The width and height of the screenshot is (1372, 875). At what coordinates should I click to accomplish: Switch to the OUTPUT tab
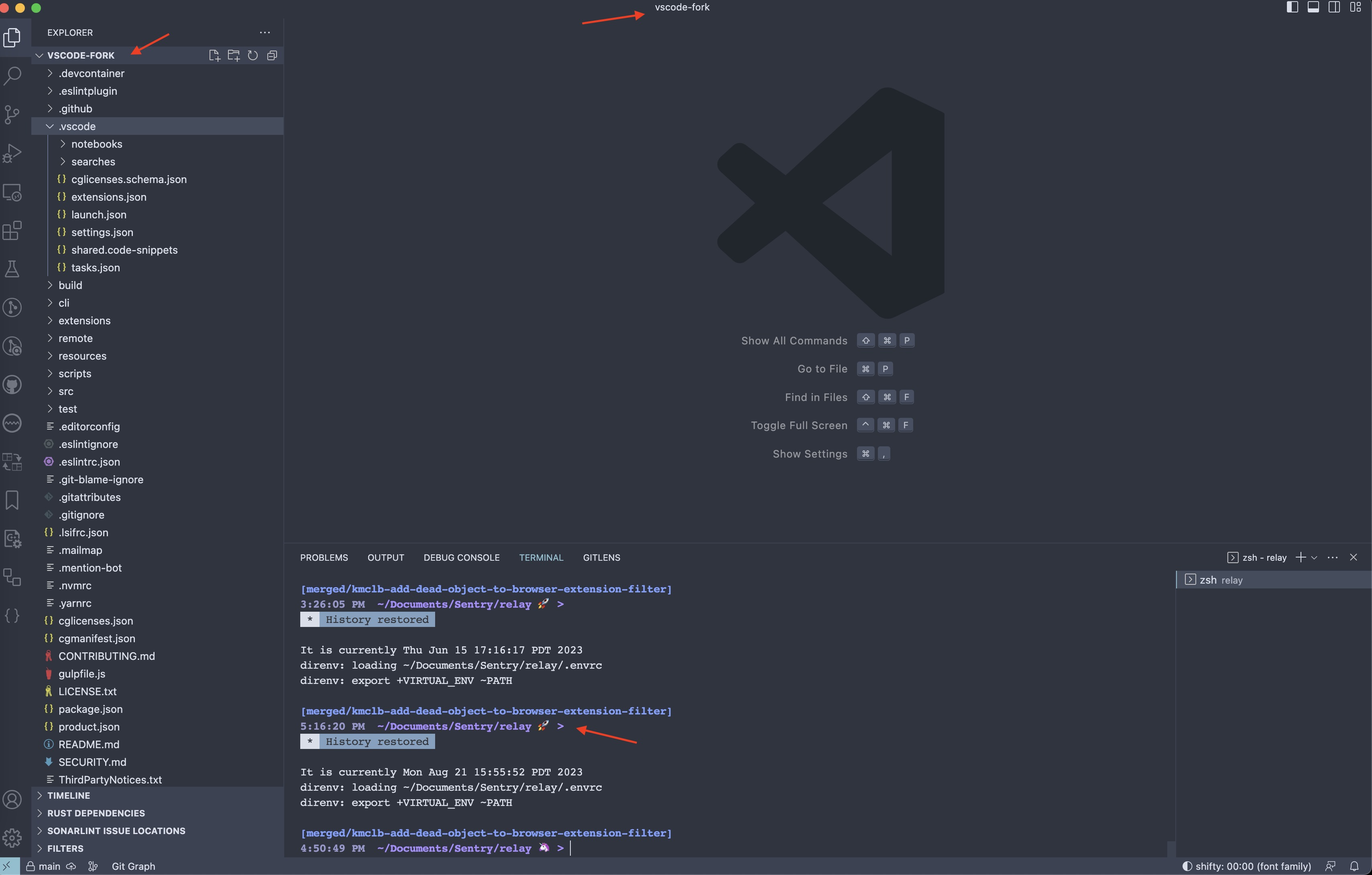[386, 557]
